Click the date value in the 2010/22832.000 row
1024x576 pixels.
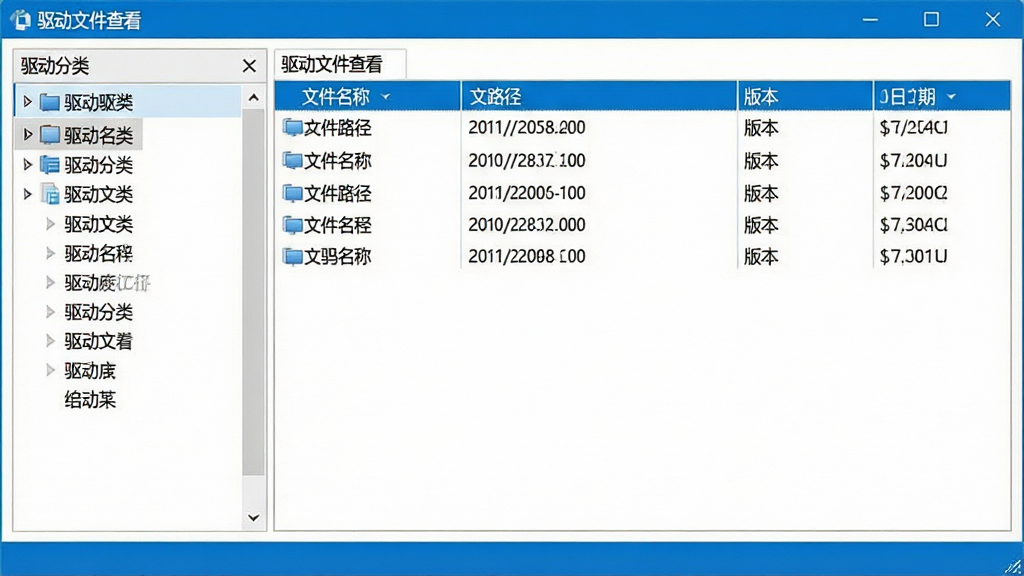(x=913, y=225)
